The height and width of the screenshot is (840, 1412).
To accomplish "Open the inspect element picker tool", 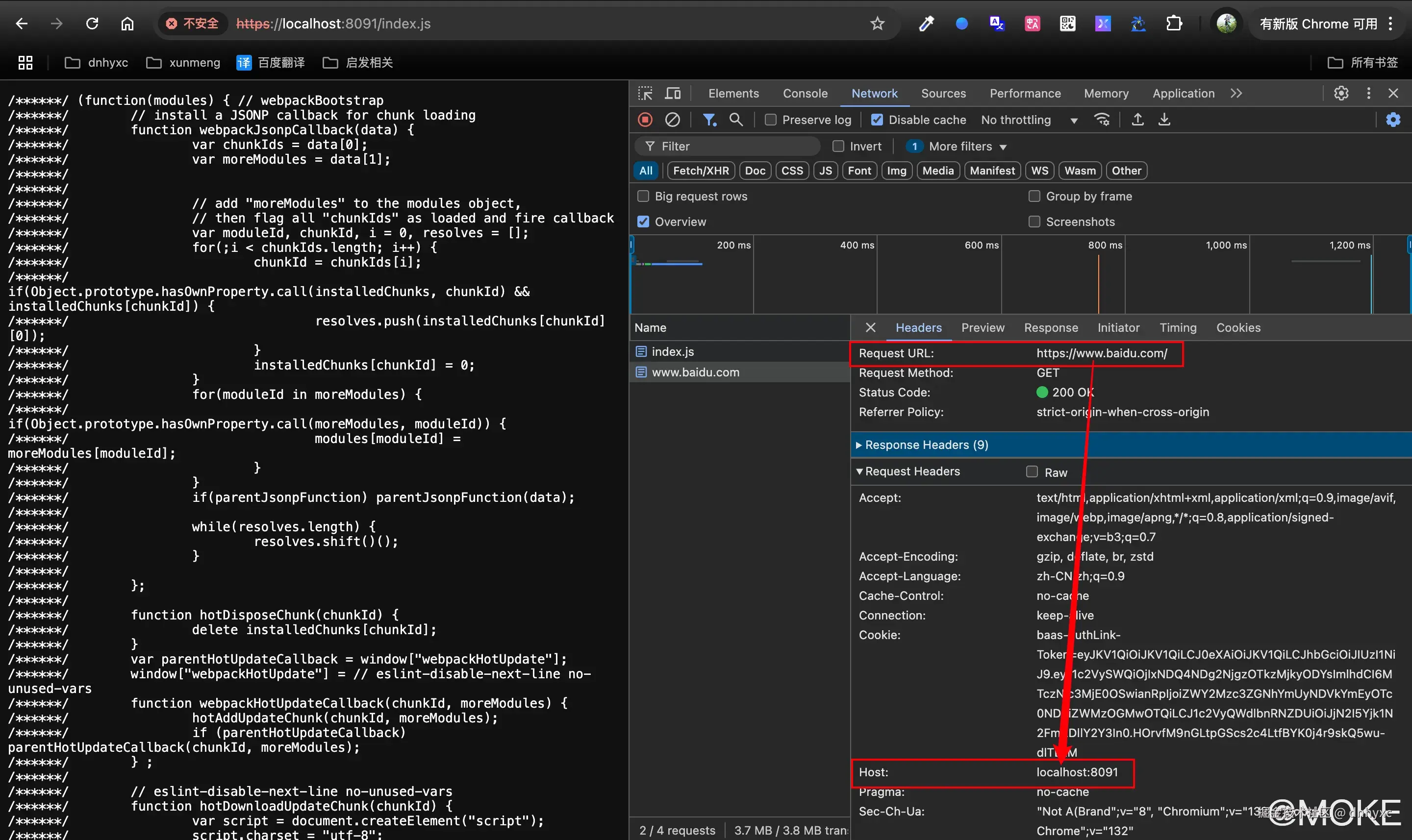I will 645,94.
